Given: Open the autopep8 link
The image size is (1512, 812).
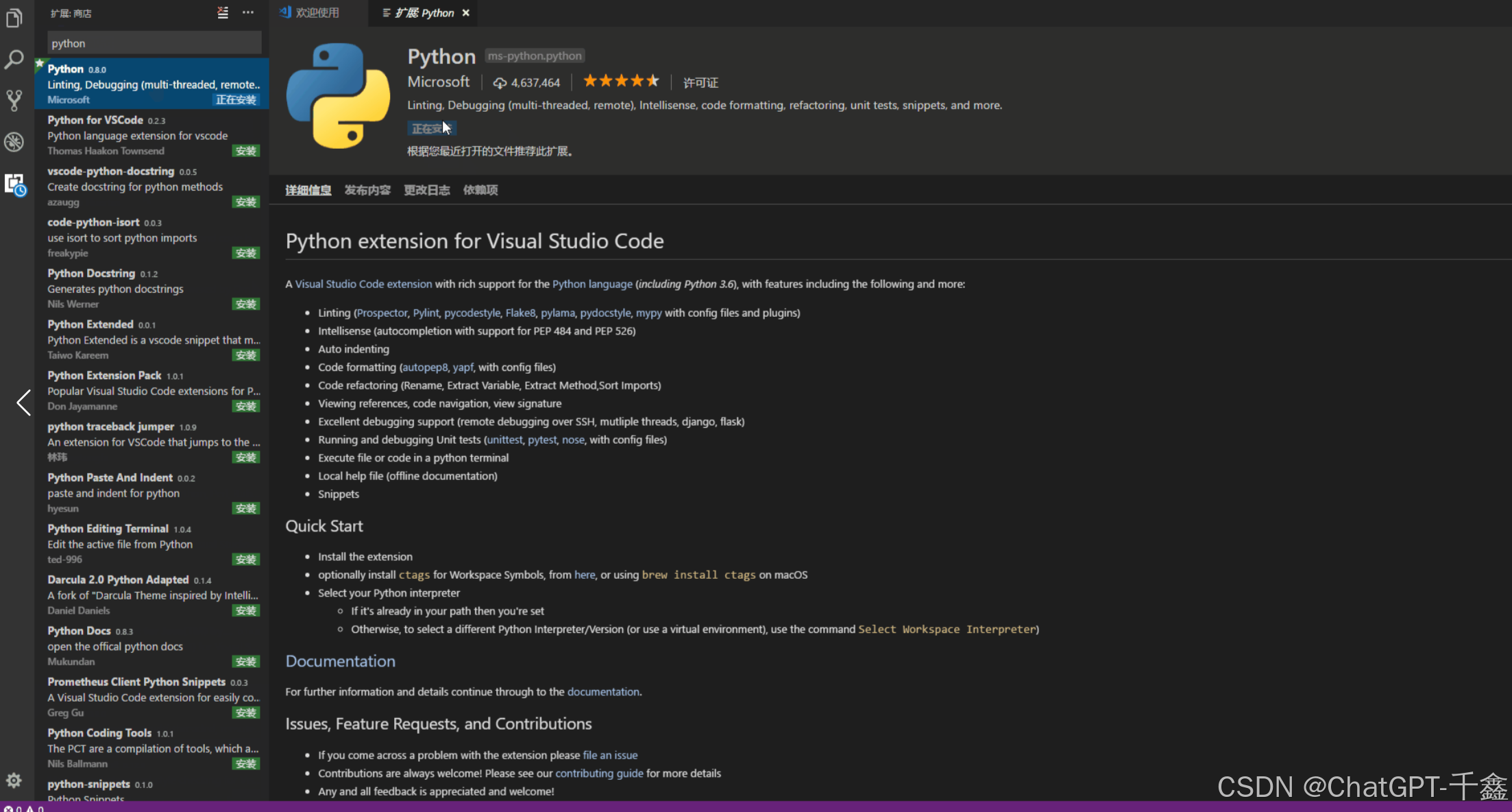Looking at the screenshot, I should [425, 367].
